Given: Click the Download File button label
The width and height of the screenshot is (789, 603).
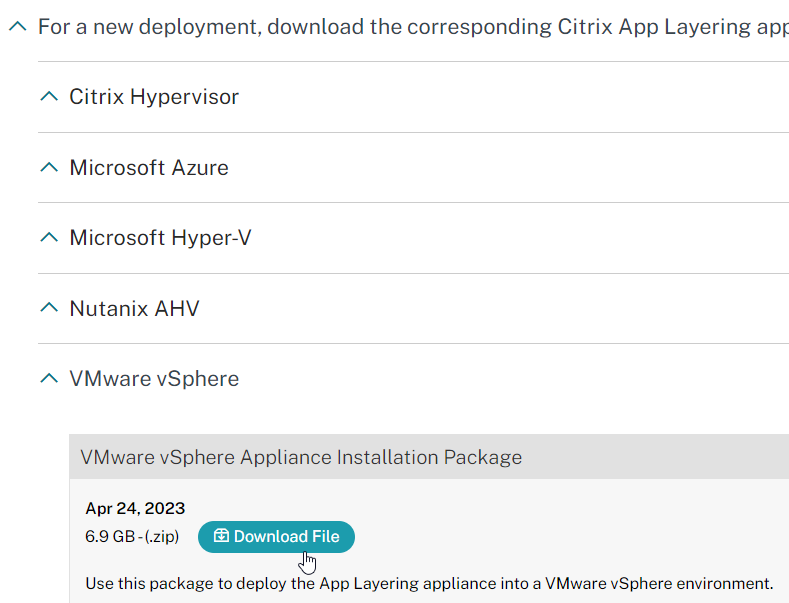Looking at the screenshot, I should [x=287, y=537].
